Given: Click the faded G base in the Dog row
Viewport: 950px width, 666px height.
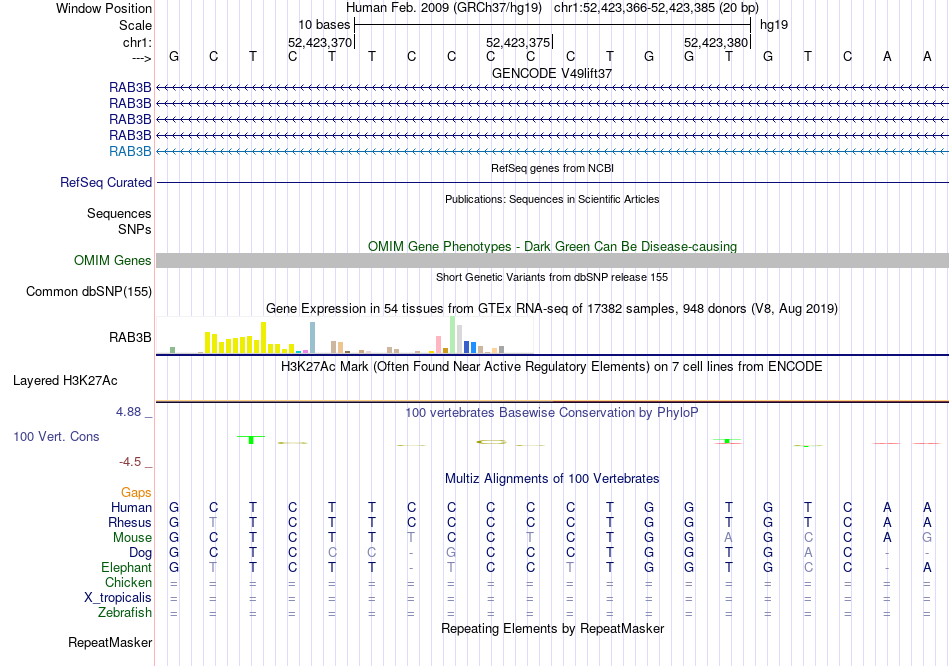Looking at the screenshot, I should 451,553.
